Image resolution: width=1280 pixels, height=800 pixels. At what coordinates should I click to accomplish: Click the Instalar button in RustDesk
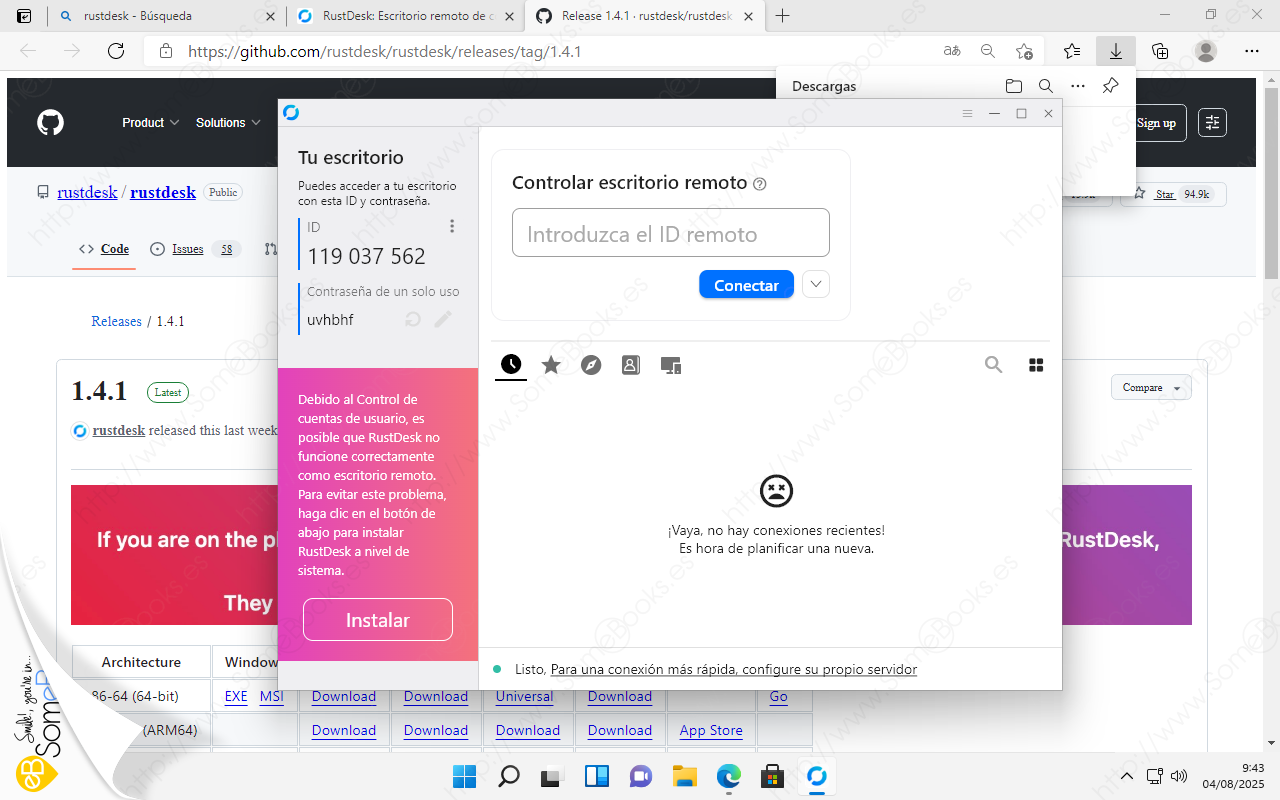[x=378, y=620]
